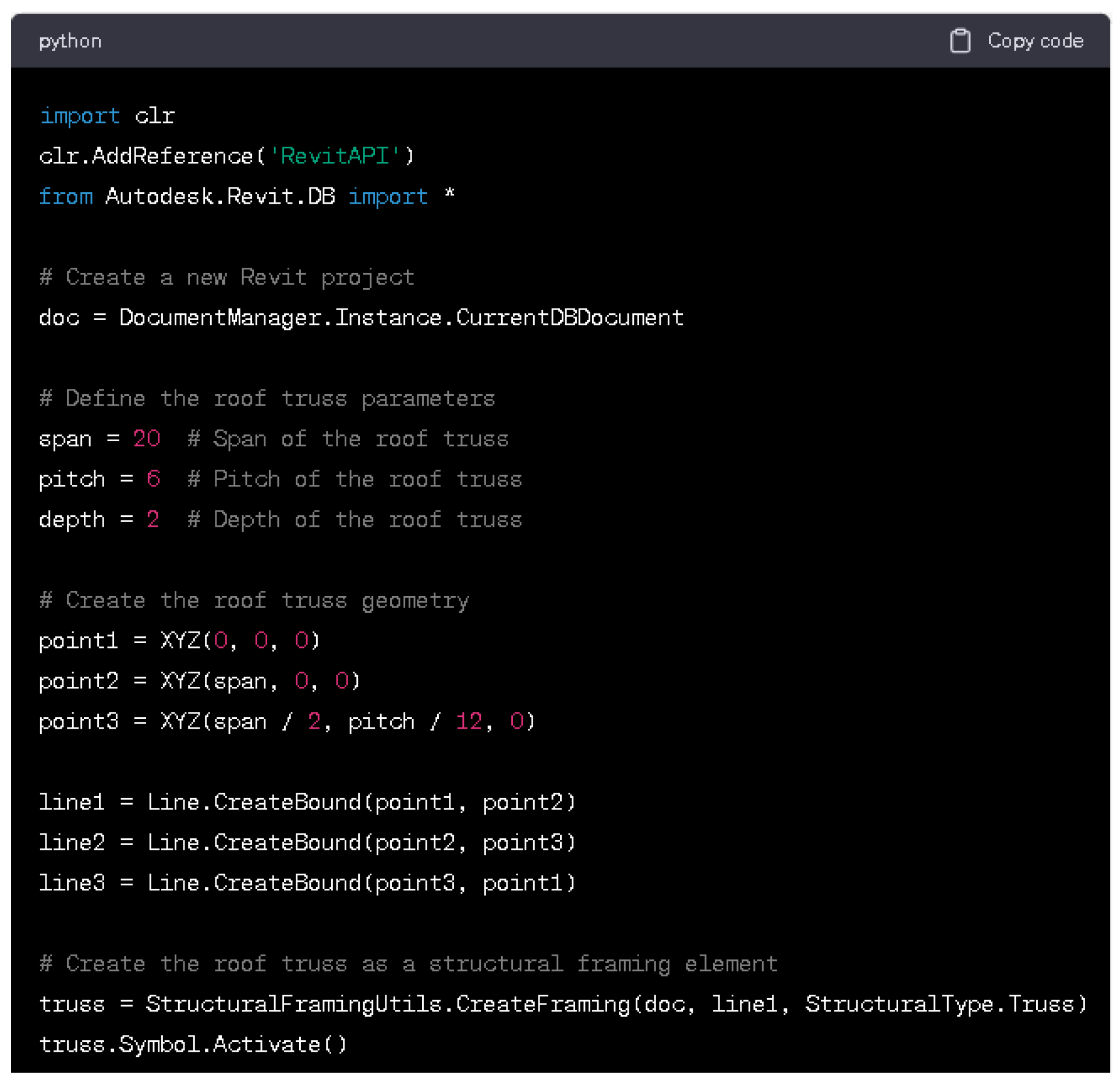
Task: Click the python language label
Action: tap(70, 41)
